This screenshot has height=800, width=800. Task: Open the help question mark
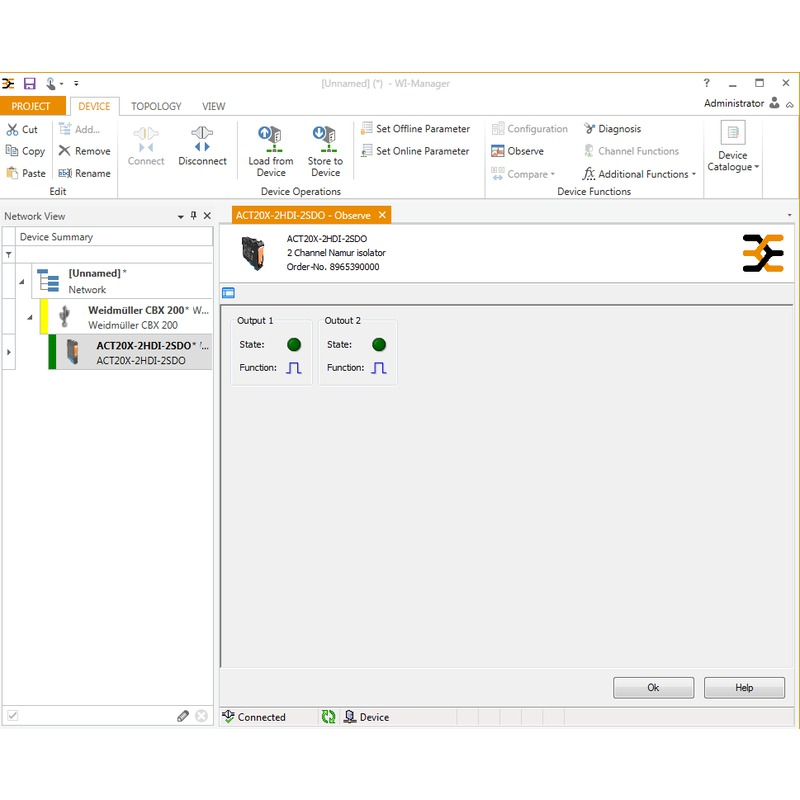pos(707,83)
